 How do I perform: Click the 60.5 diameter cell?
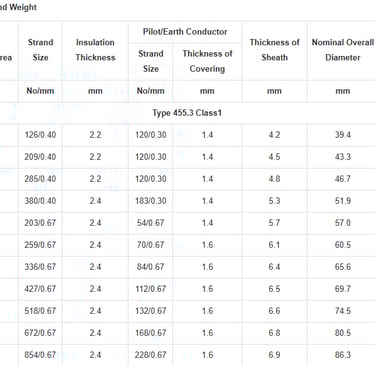coord(342,245)
